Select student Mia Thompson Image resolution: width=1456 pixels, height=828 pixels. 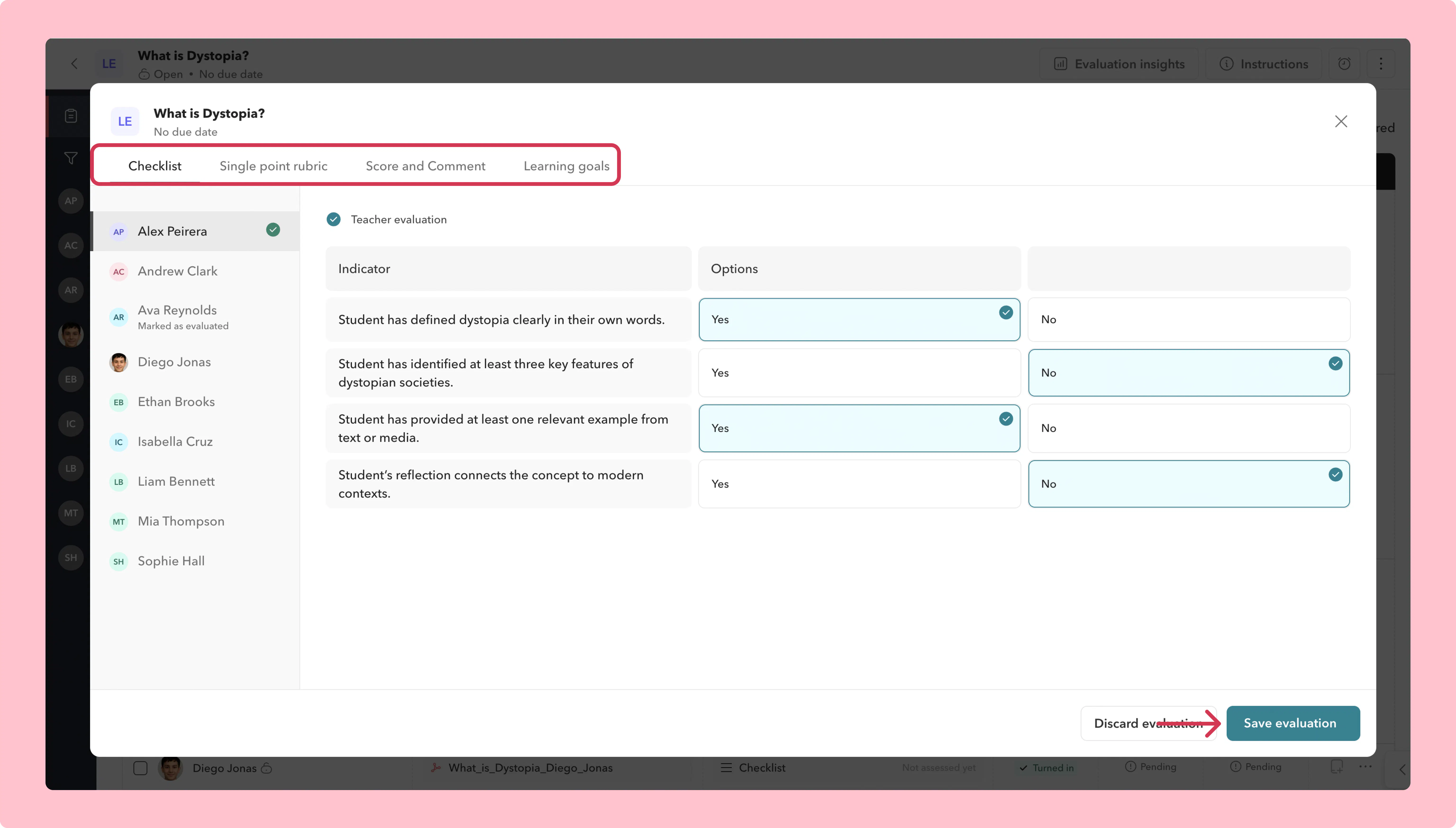pos(195,521)
